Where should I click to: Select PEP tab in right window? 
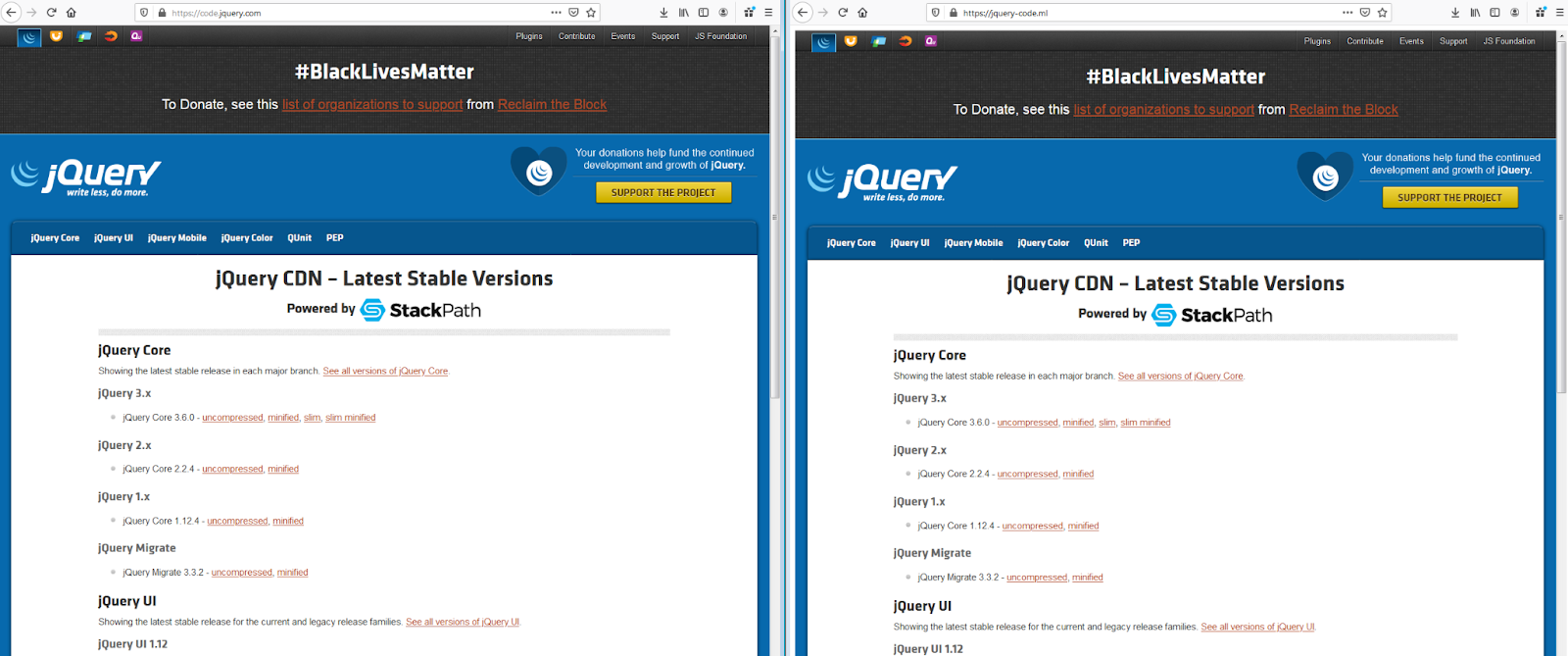click(x=1131, y=243)
